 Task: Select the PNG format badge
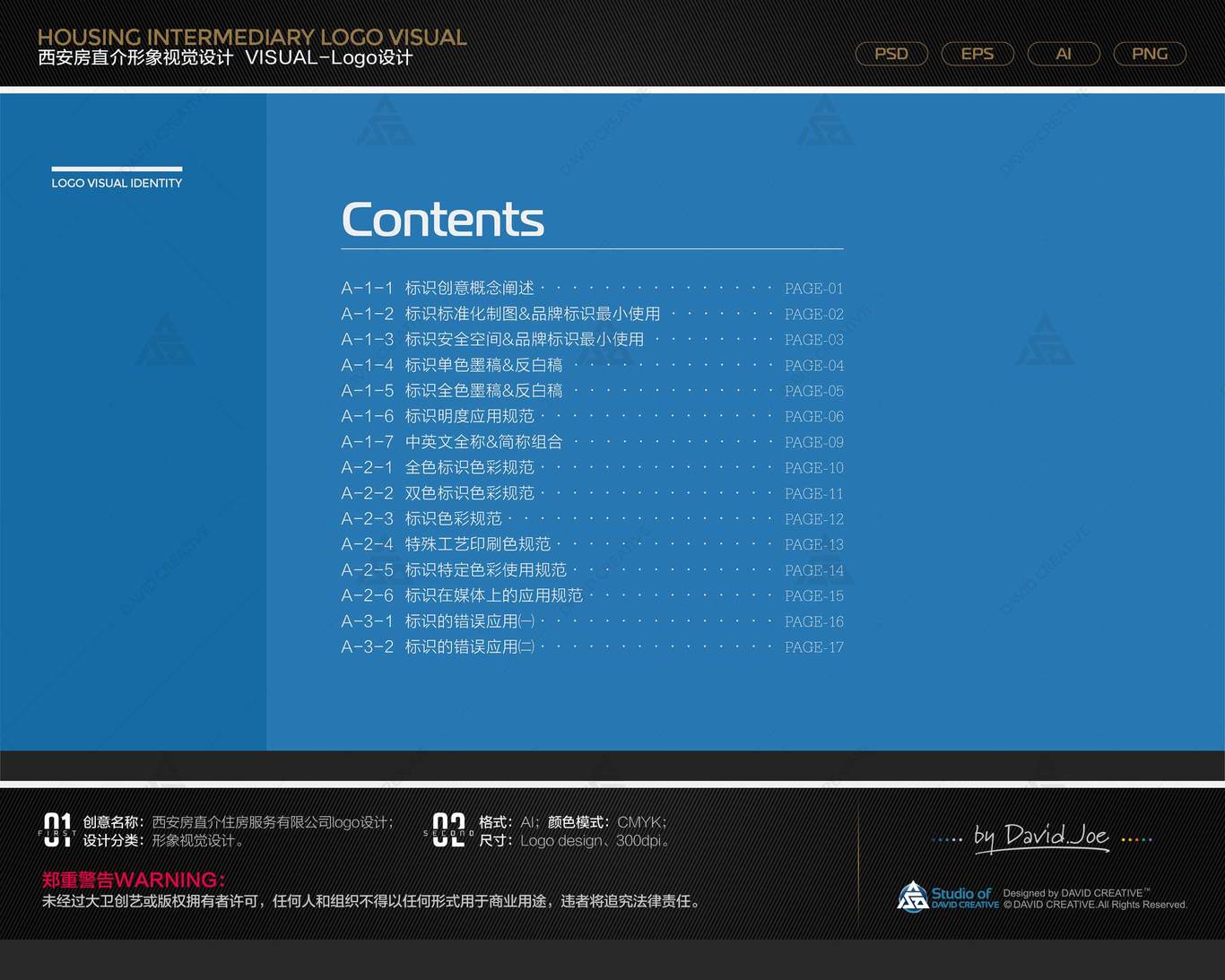(1150, 54)
